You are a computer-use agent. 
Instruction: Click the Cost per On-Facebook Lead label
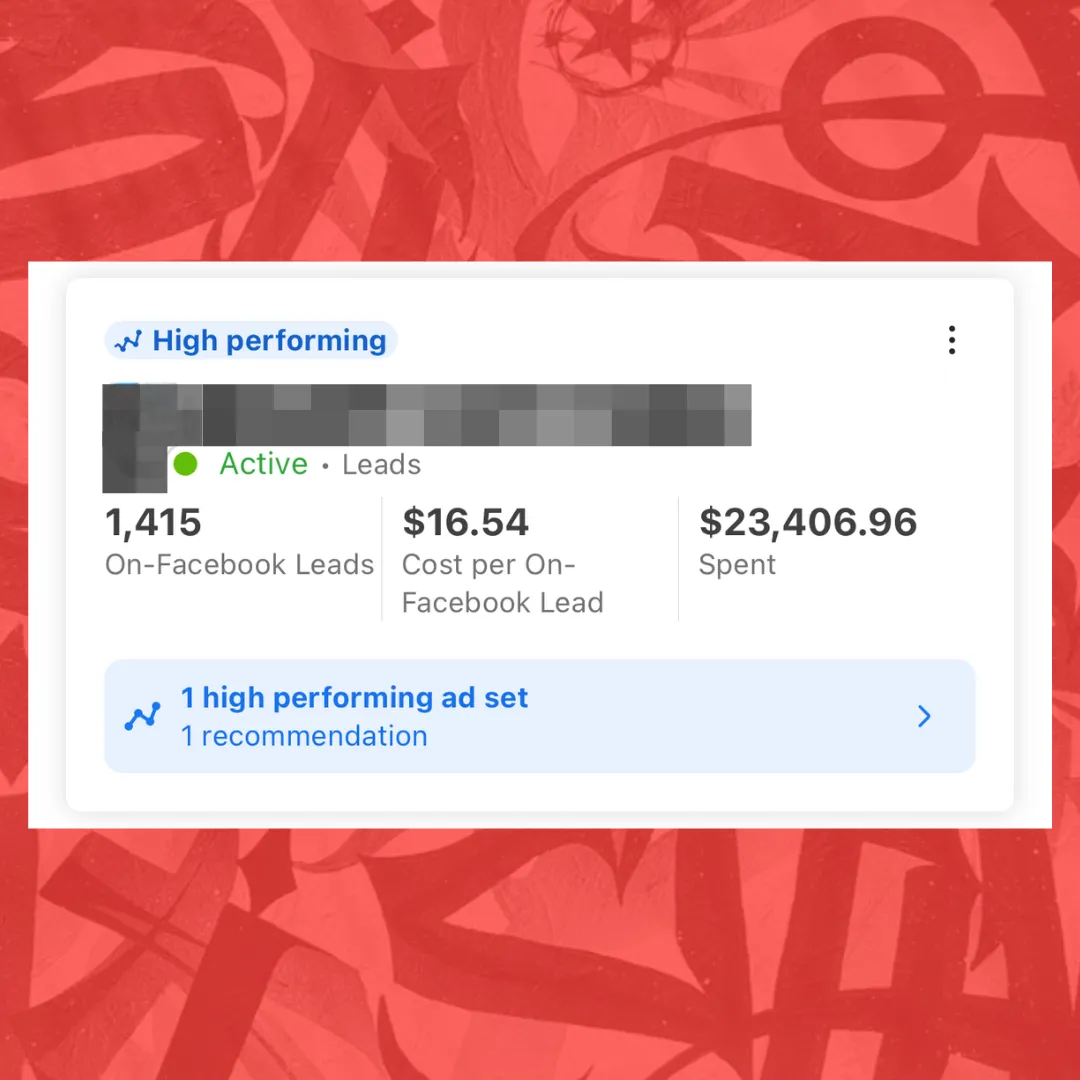pos(503,583)
